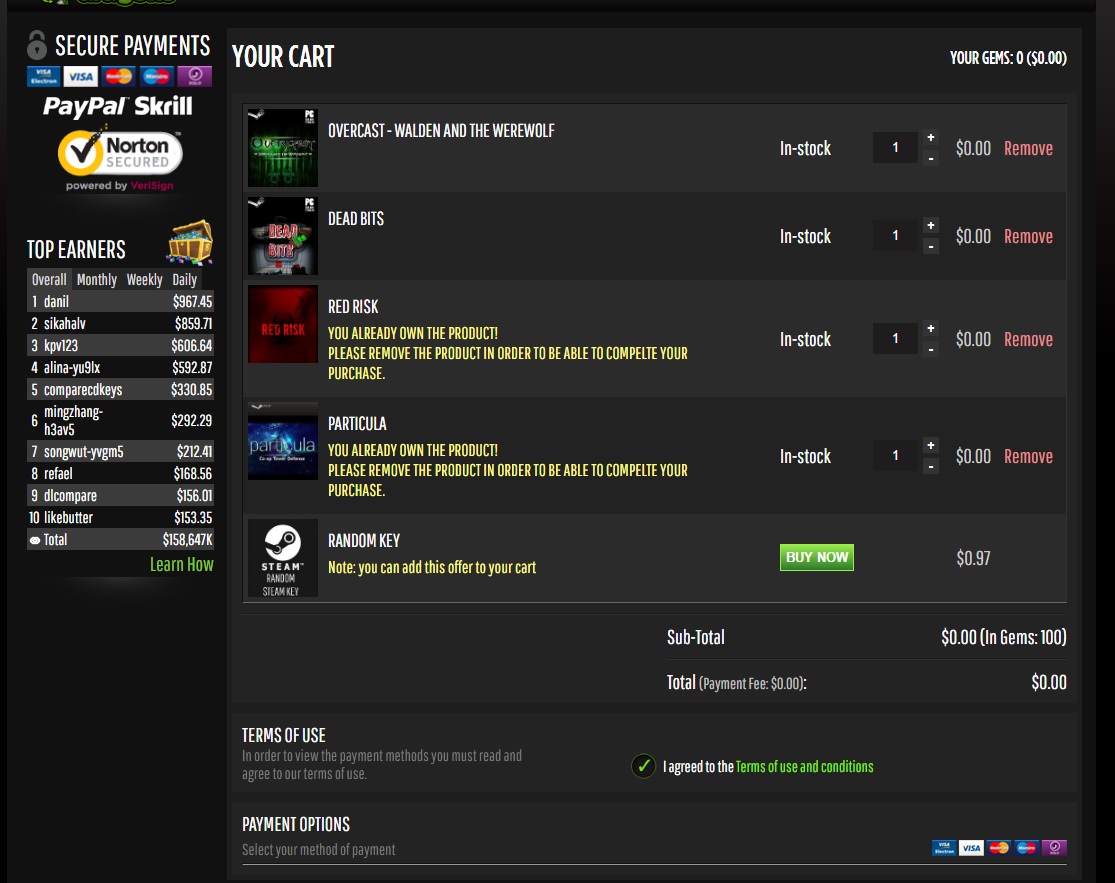Click MasterCard icon in Payment Options
1115x883 pixels.
pyautogui.click(x=999, y=847)
